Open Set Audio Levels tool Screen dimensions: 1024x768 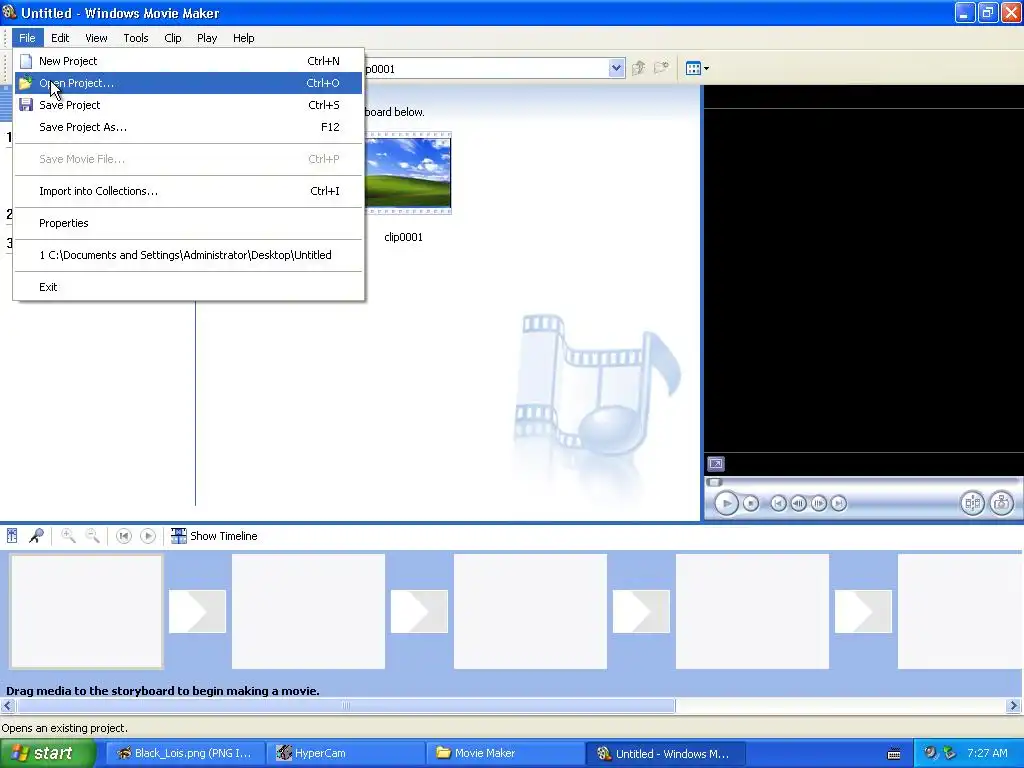point(12,536)
